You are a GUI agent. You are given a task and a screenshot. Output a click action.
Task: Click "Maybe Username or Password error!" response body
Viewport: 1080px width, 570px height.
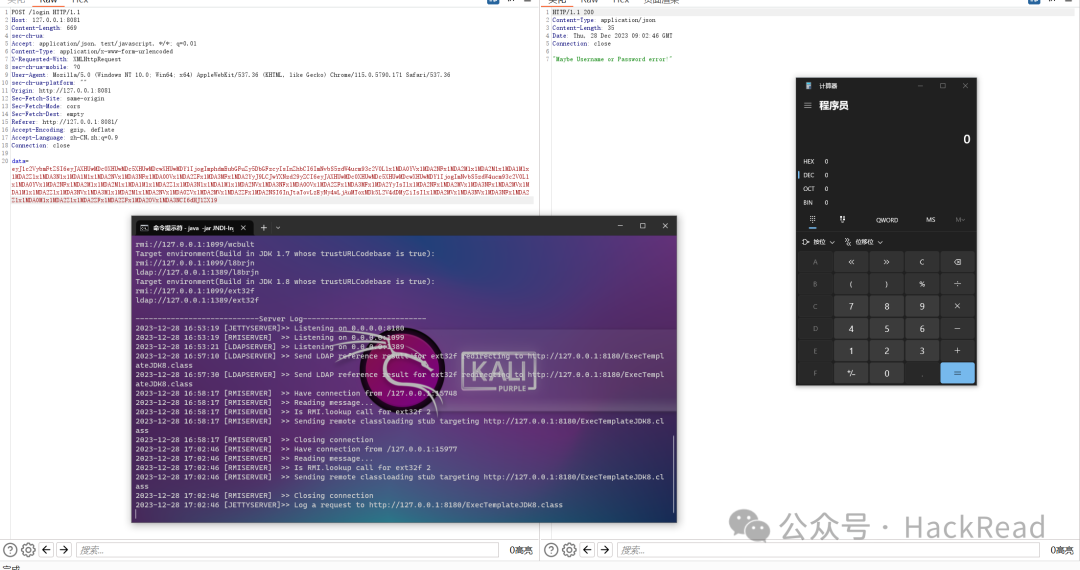(612, 59)
